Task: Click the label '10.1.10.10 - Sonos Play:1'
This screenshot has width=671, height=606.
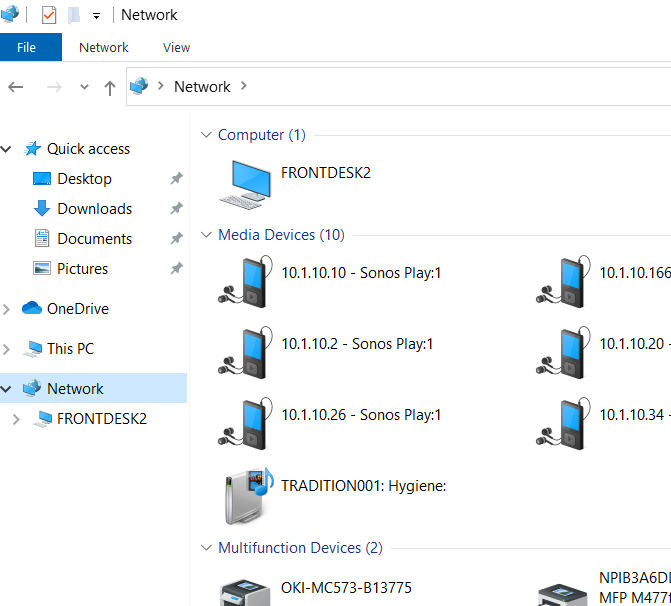Action: pyautogui.click(x=361, y=273)
